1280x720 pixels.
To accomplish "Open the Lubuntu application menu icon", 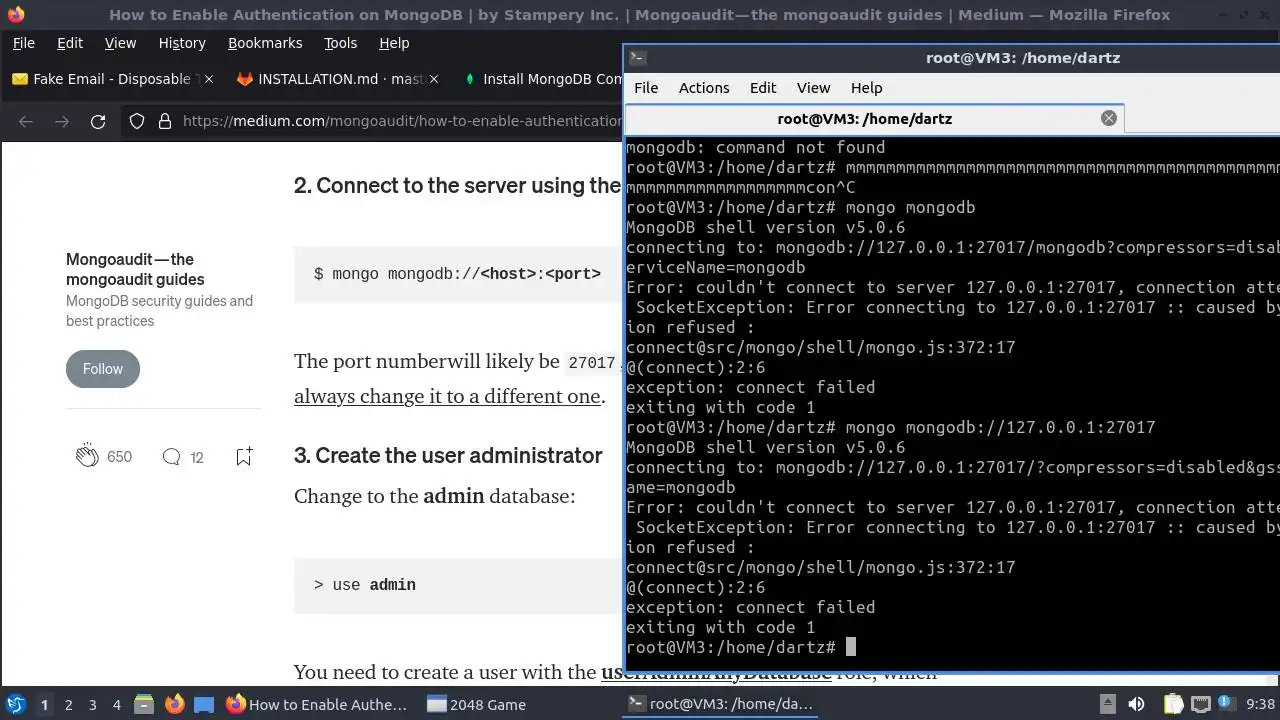I will 15,705.
